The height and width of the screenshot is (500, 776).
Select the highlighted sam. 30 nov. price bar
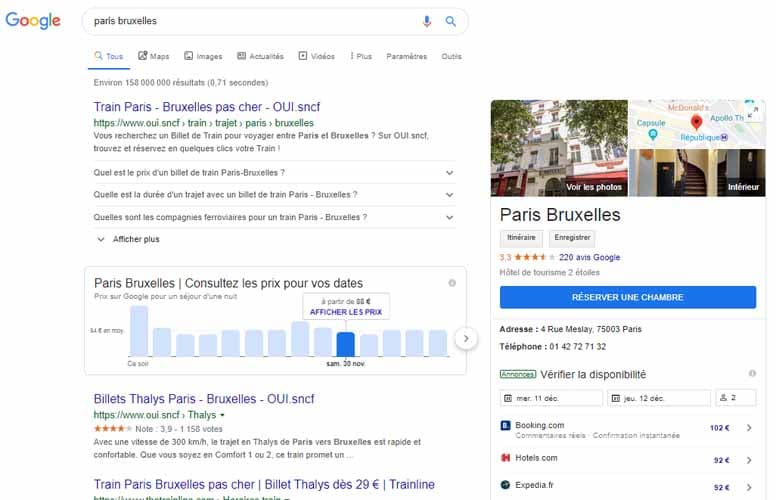[345, 344]
